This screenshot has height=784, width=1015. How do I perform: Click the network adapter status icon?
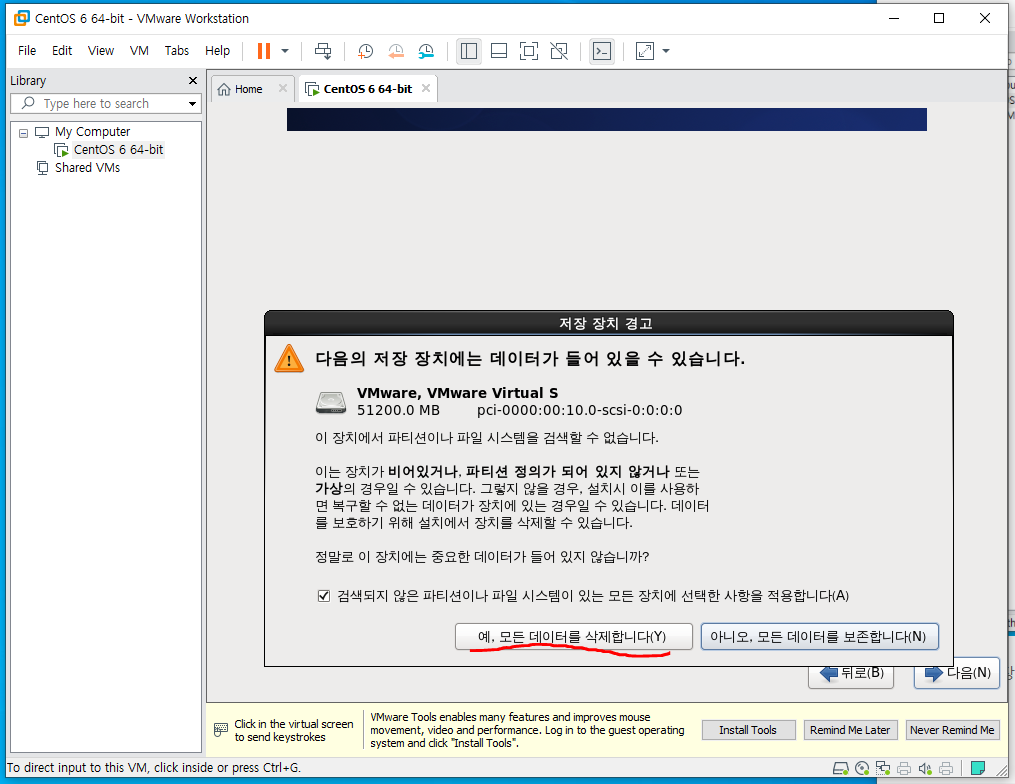[x=883, y=768]
